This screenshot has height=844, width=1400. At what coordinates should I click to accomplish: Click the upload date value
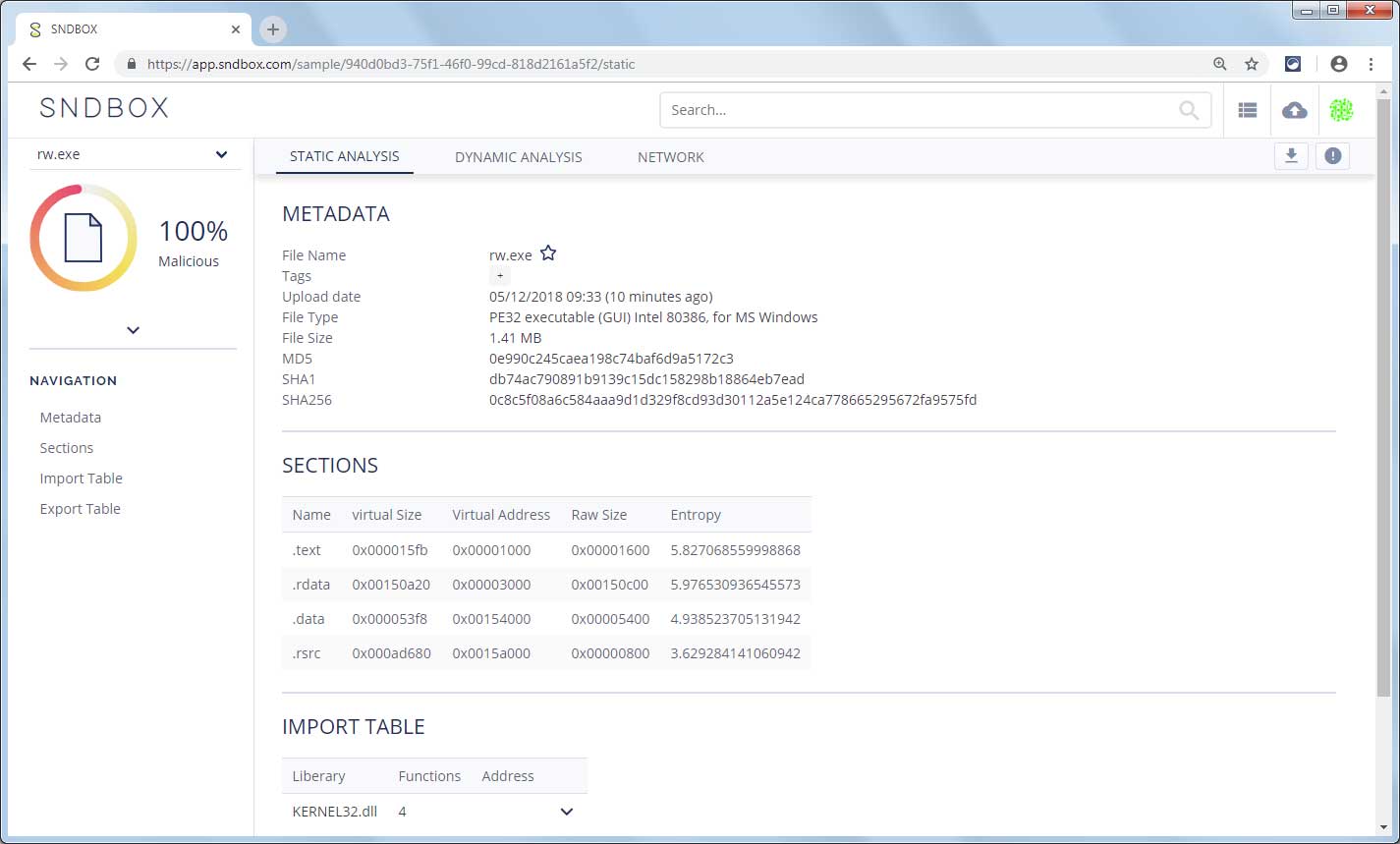[601, 297]
